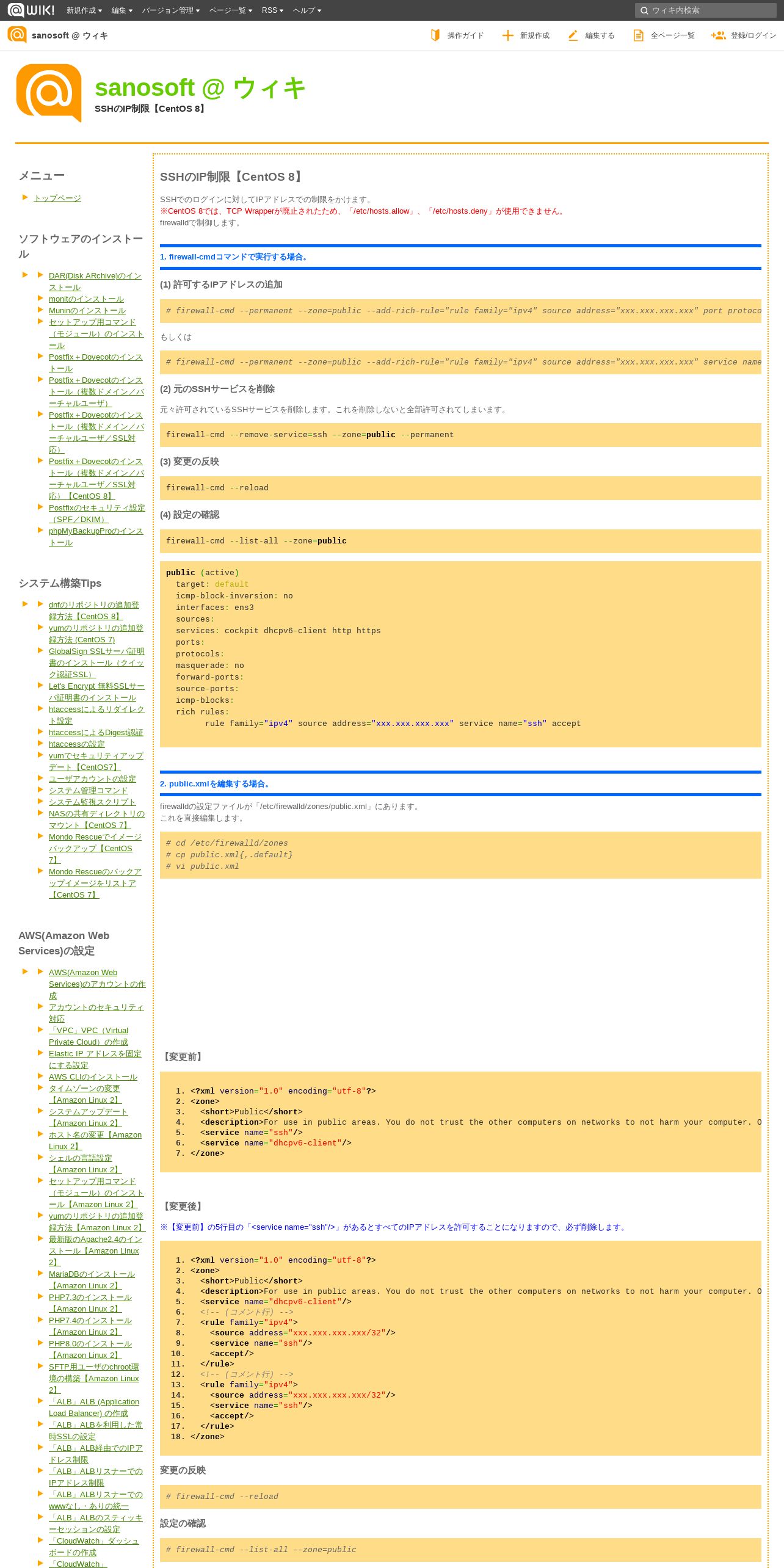Click arrow bullet beside タイムゾーンの変更
This screenshot has width=784, height=1568.
(40, 1087)
